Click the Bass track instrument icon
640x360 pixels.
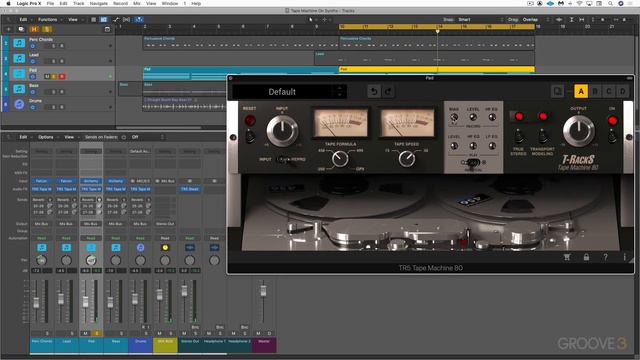click(x=19, y=89)
